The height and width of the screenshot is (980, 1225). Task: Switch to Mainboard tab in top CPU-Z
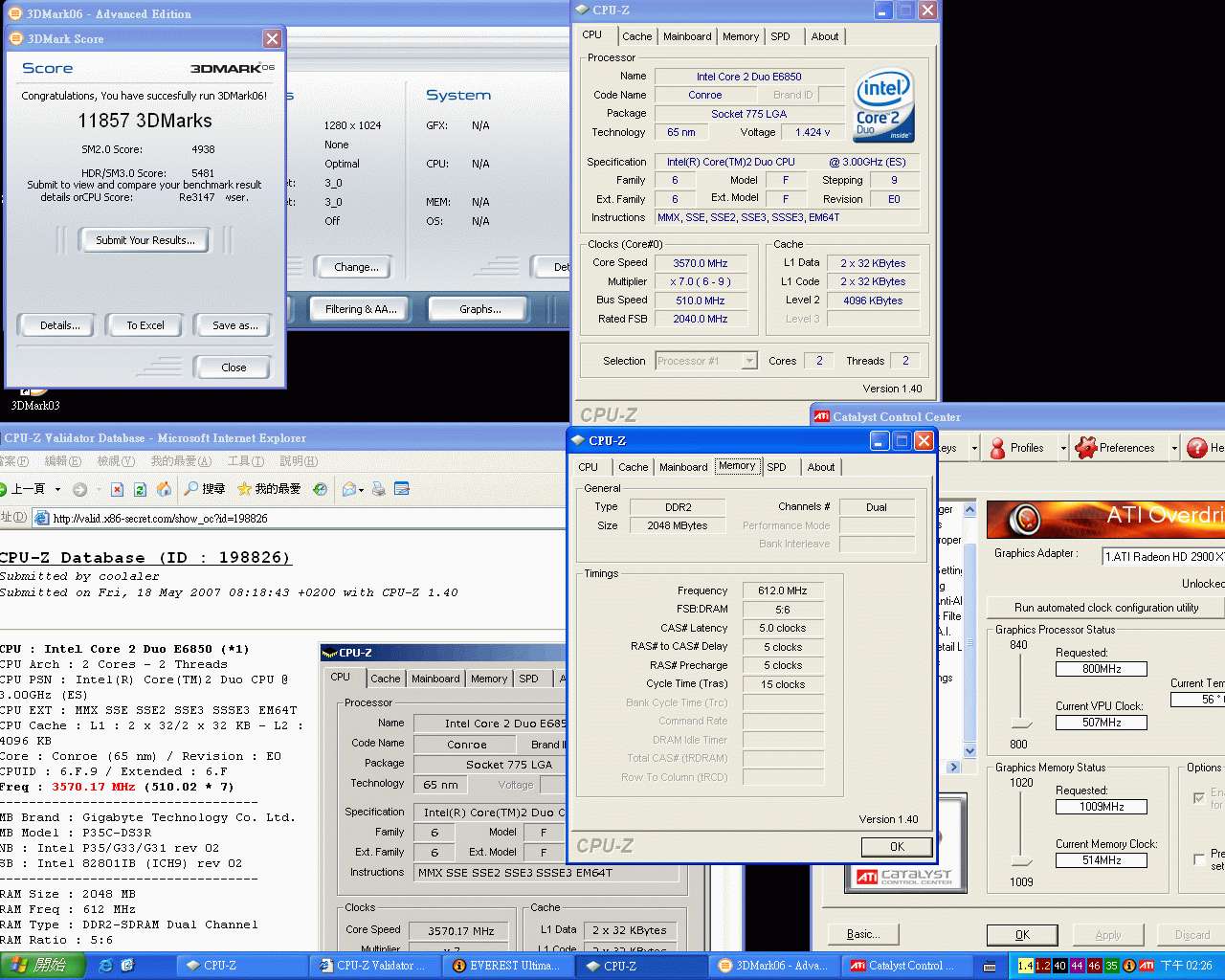[687, 36]
